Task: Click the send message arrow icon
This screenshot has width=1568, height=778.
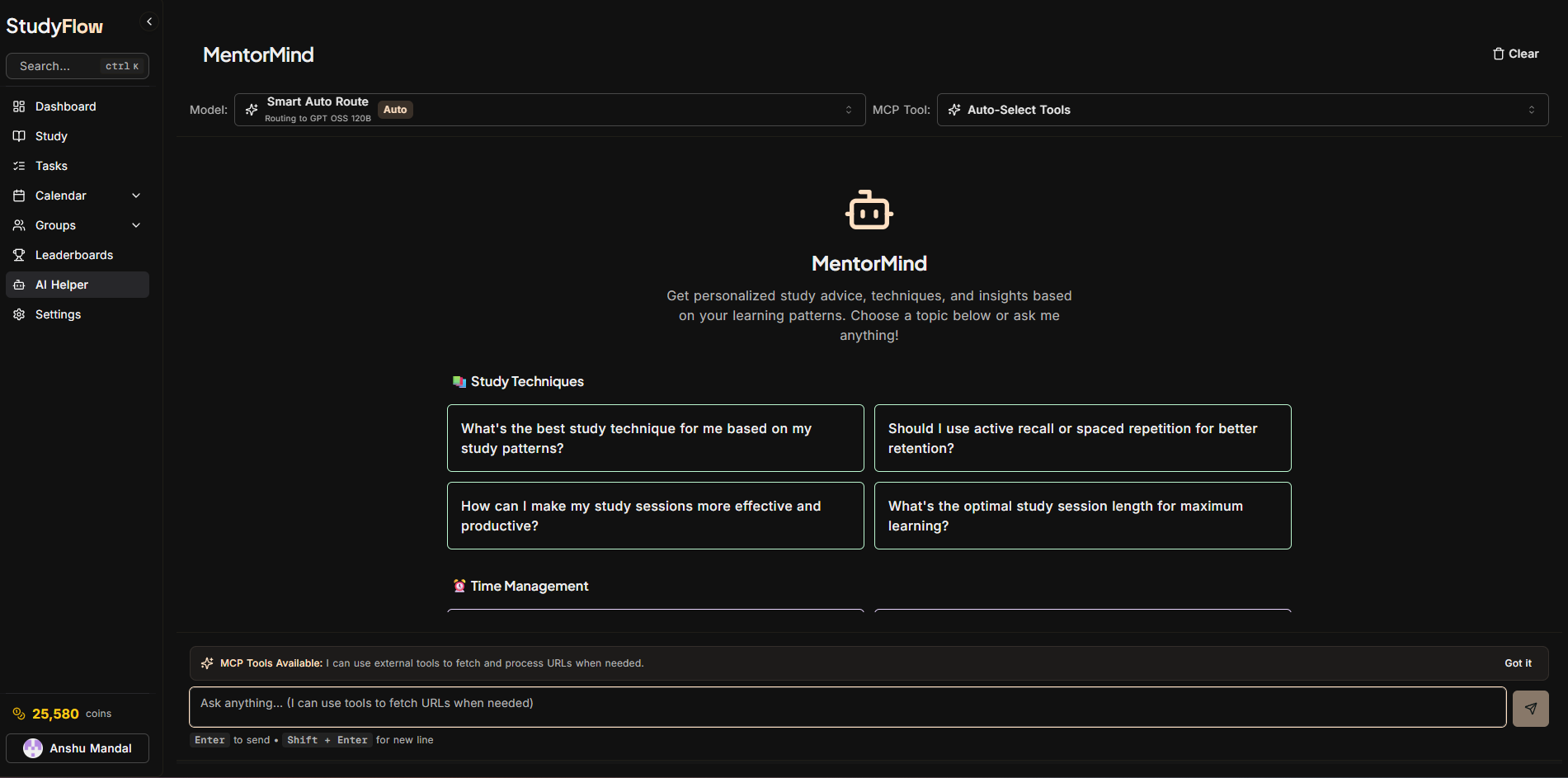Action: coord(1530,708)
